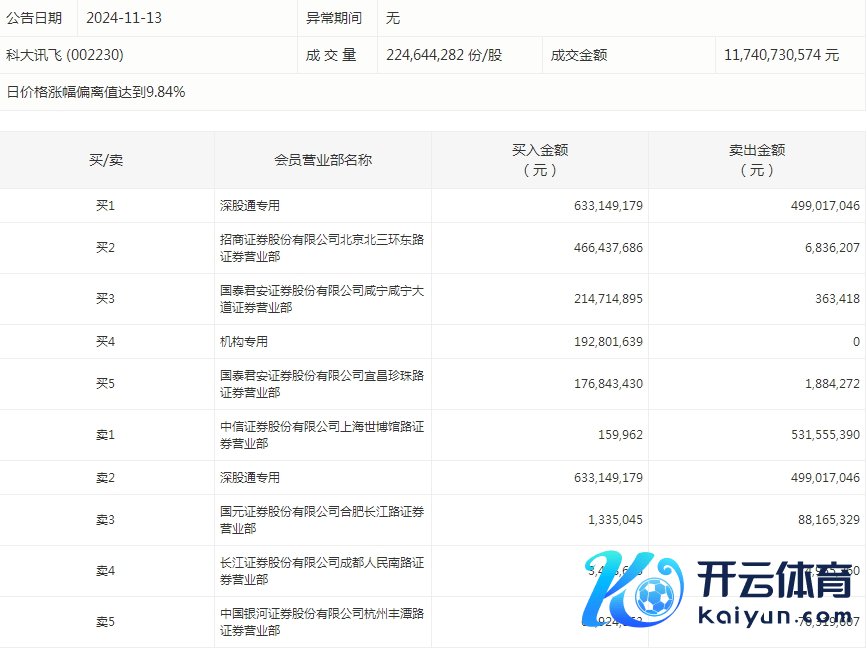867x649 pixels.
Task: Click 招商证券 北京北三环东路 branch name
Action: pyautogui.click(x=322, y=248)
